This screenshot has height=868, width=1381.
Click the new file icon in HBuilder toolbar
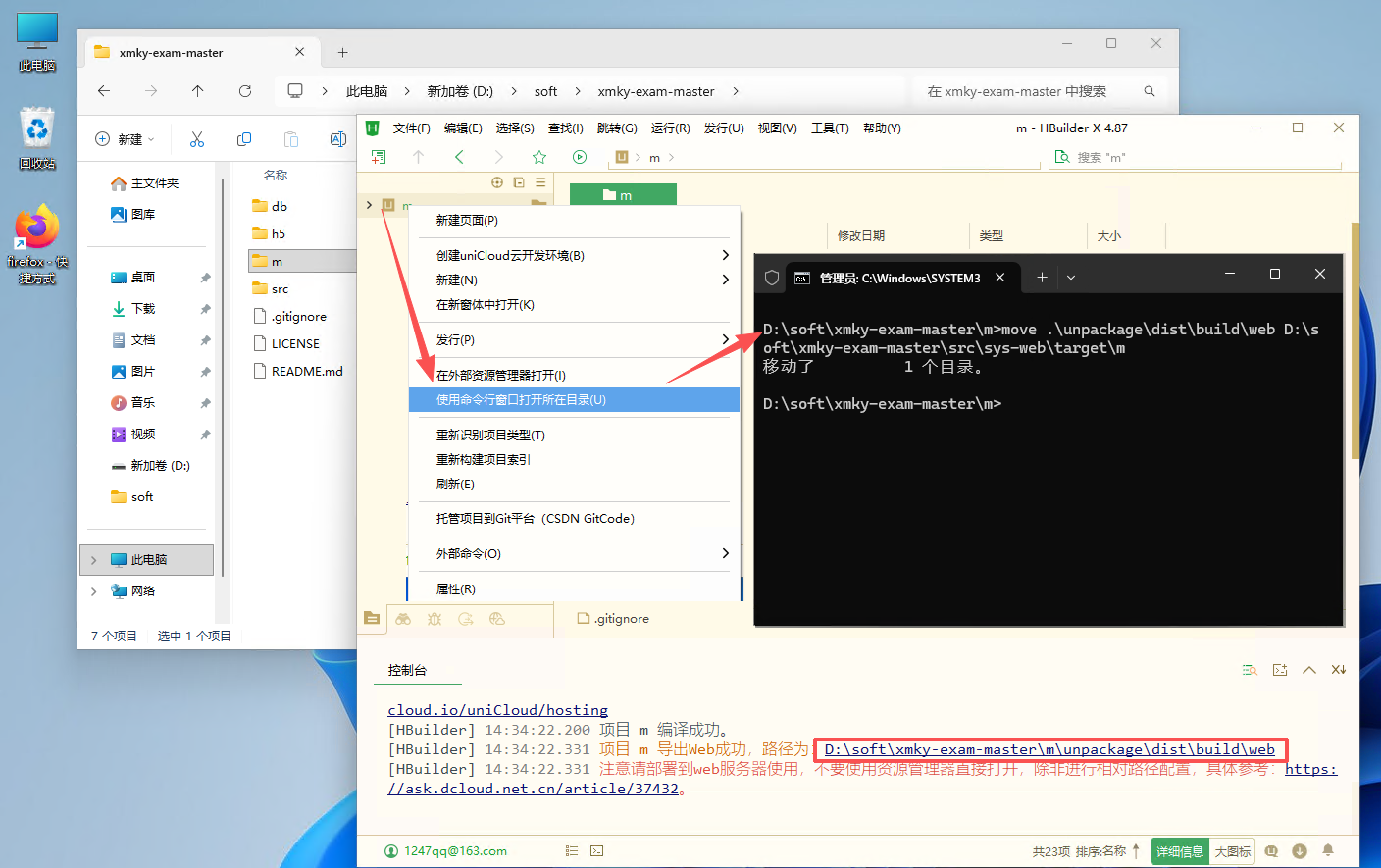pyautogui.click(x=379, y=157)
